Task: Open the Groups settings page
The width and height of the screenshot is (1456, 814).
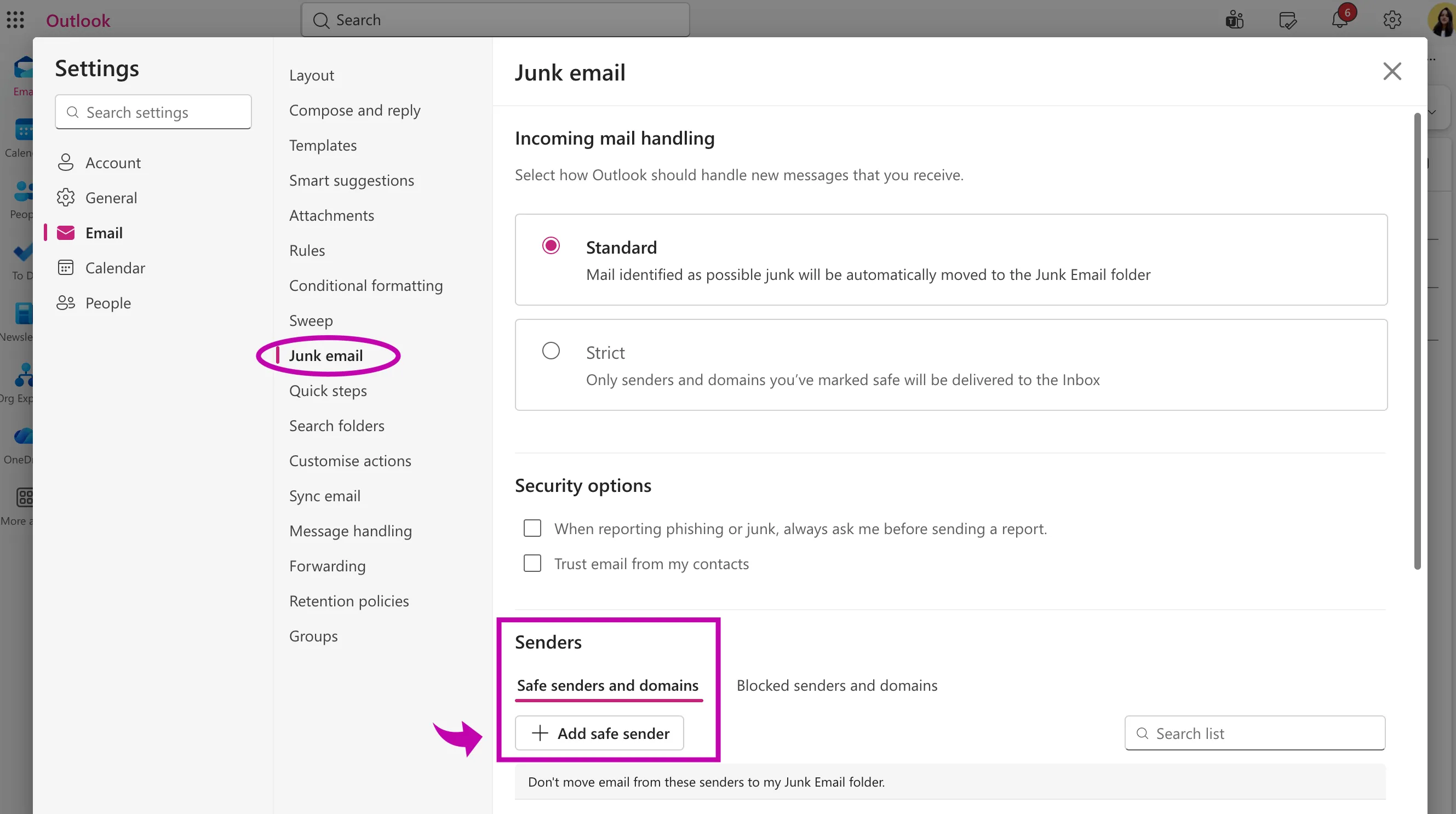Action: [313, 636]
